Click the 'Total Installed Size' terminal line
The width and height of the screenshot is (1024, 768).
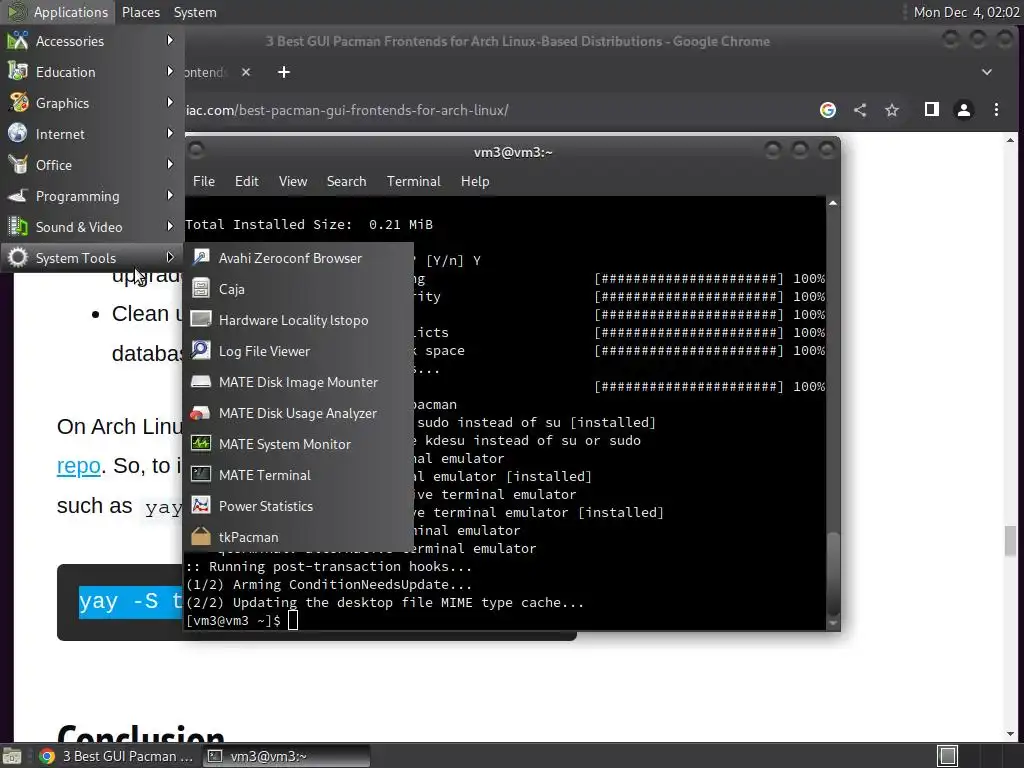[309, 224]
